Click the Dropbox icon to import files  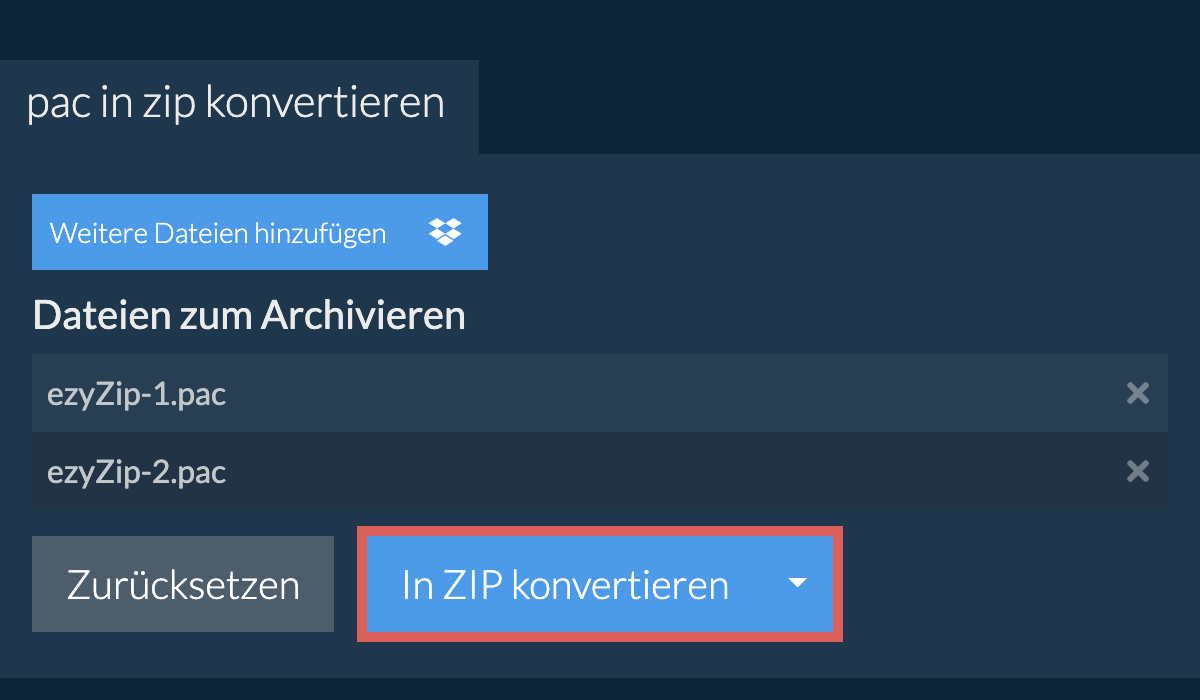[x=445, y=232]
